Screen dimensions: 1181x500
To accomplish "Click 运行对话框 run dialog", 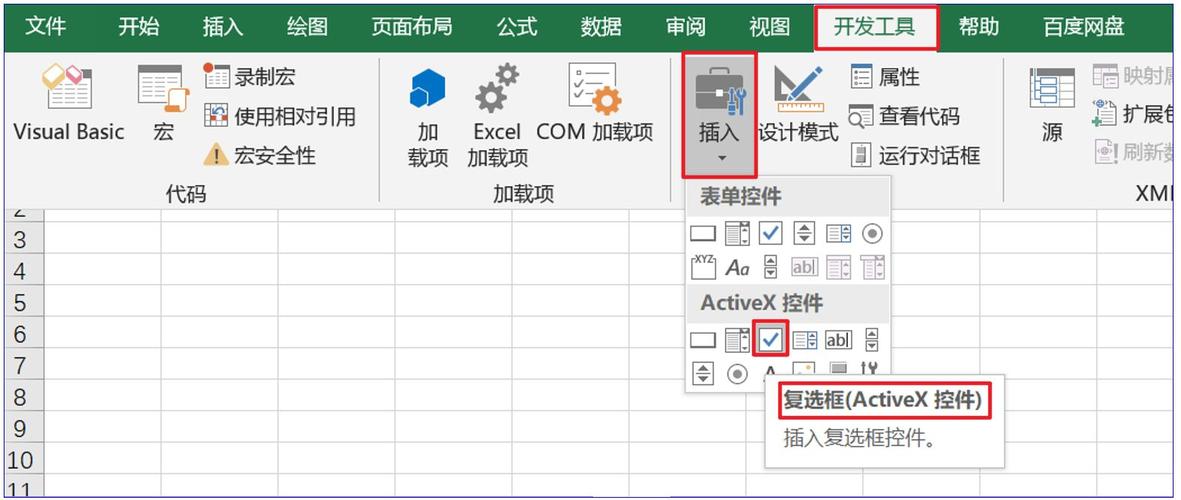I will click(x=915, y=156).
